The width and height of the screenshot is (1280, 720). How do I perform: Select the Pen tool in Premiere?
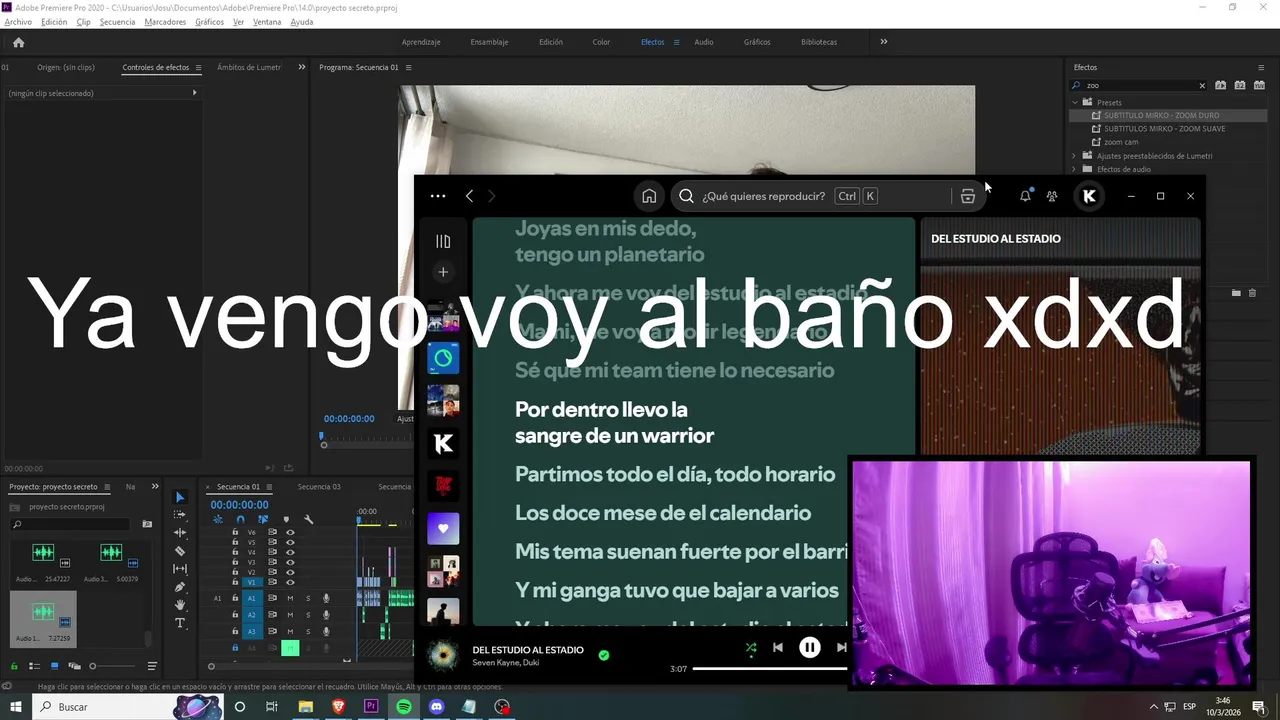180,587
